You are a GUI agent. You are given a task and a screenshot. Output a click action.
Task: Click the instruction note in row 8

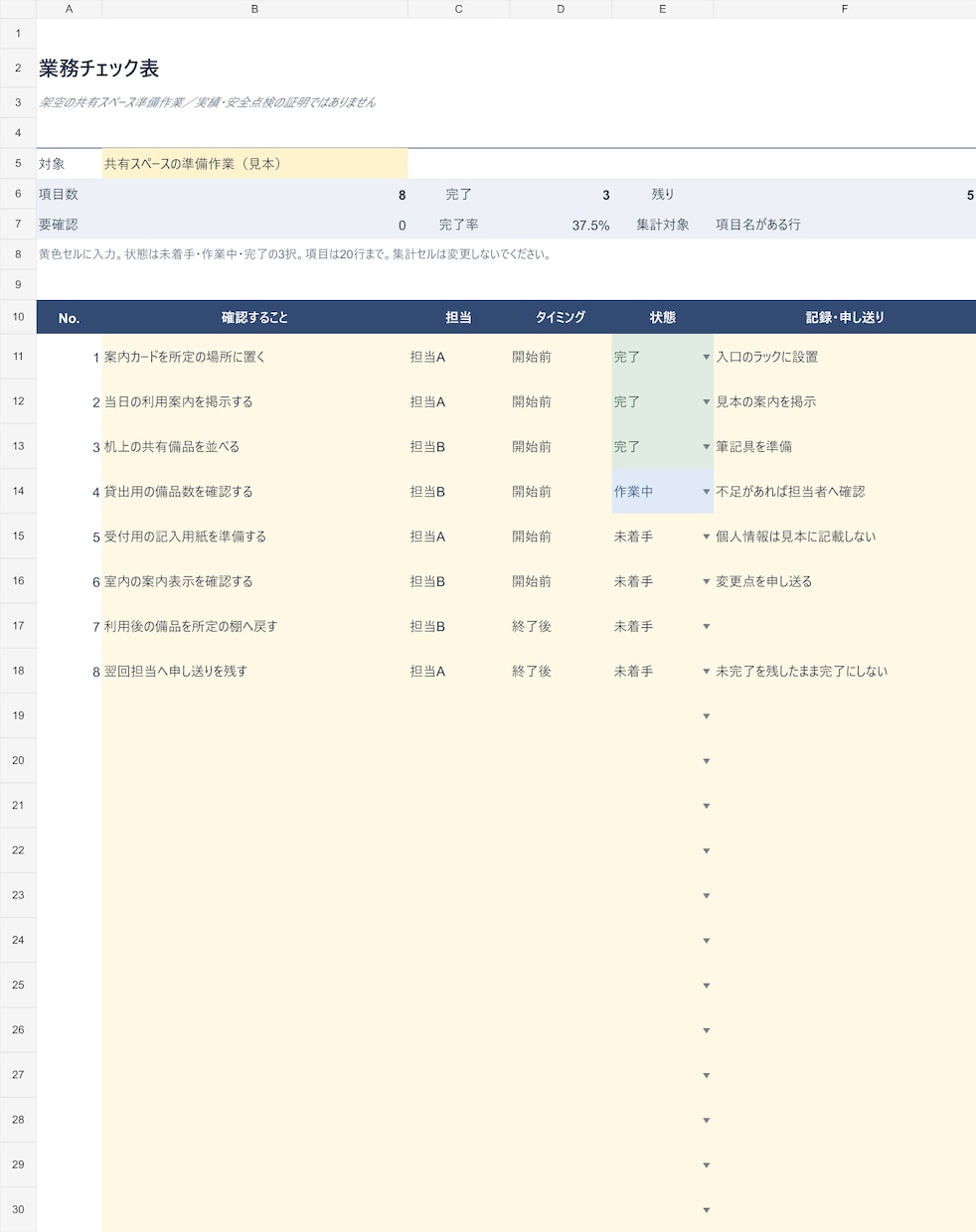294,254
